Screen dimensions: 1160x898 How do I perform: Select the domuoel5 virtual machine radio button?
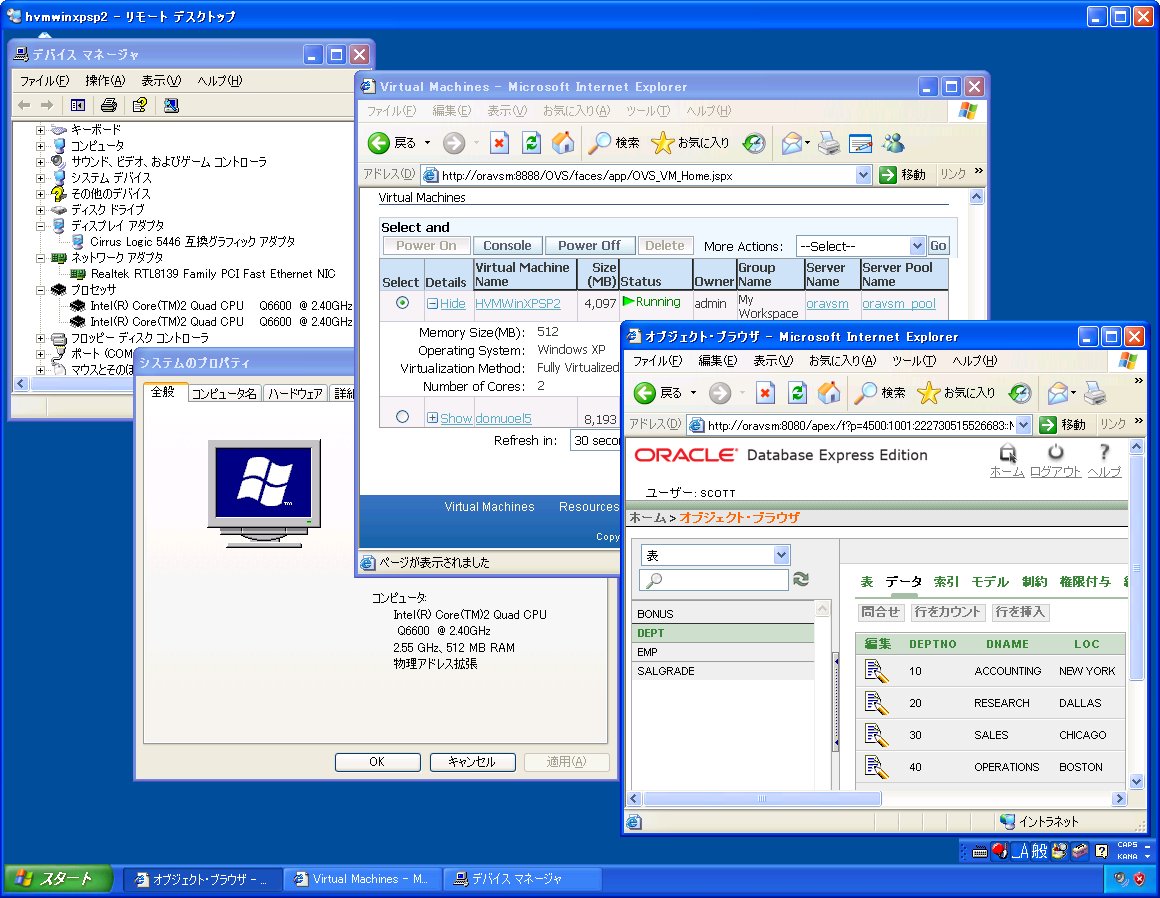point(402,417)
